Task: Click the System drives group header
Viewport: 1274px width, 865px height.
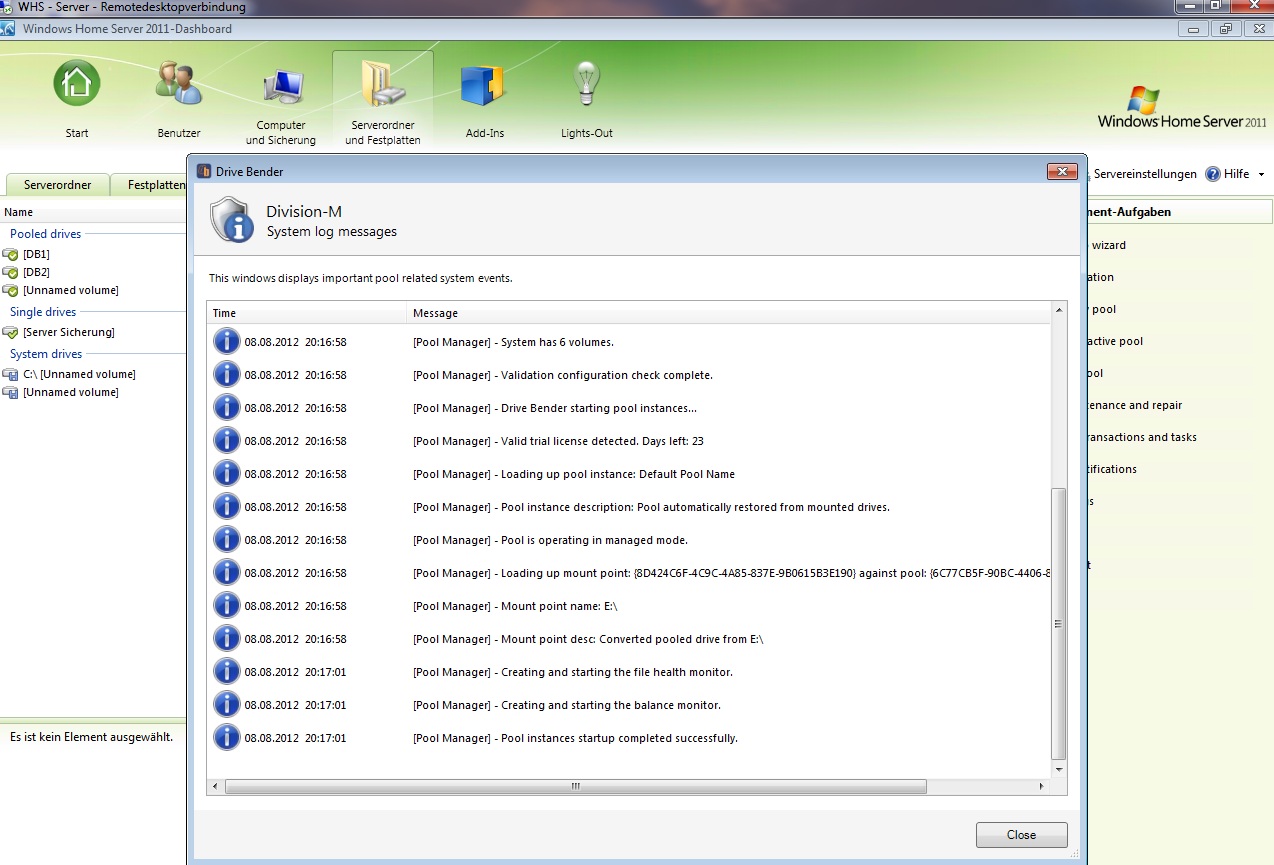Action: [46, 354]
